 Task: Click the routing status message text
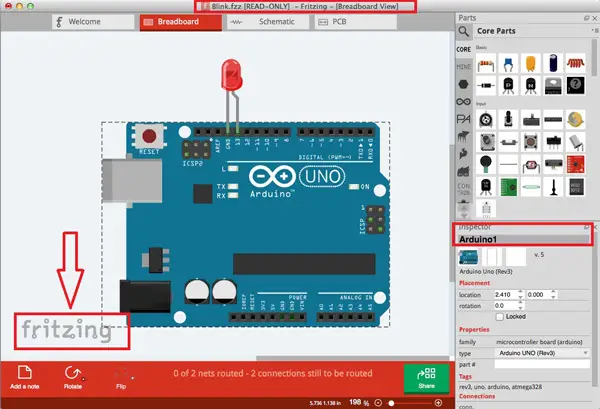pyautogui.click(x=272, y=373)
